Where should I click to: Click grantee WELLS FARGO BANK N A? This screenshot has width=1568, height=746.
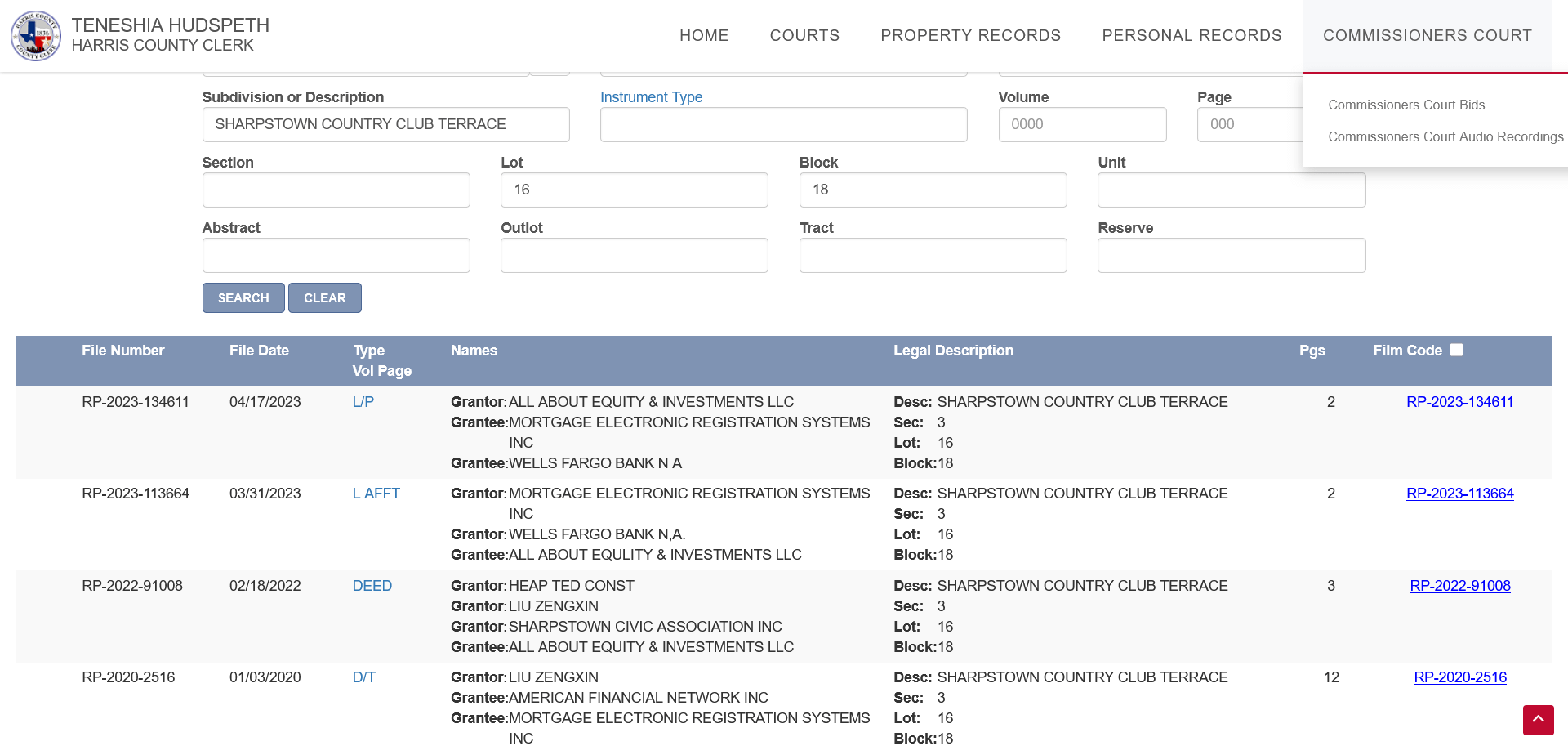(595, 463)
